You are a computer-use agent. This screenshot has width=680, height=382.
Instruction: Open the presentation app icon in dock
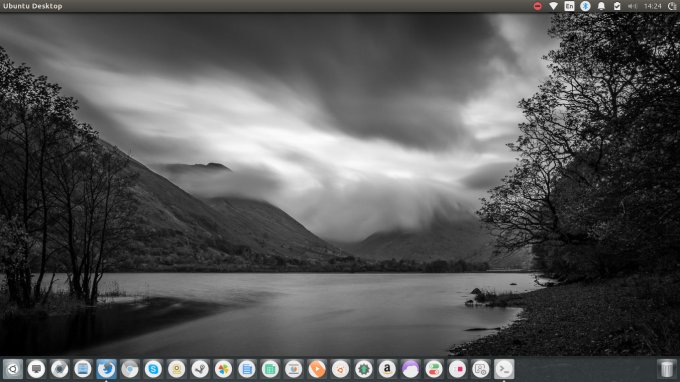[294, 369]
